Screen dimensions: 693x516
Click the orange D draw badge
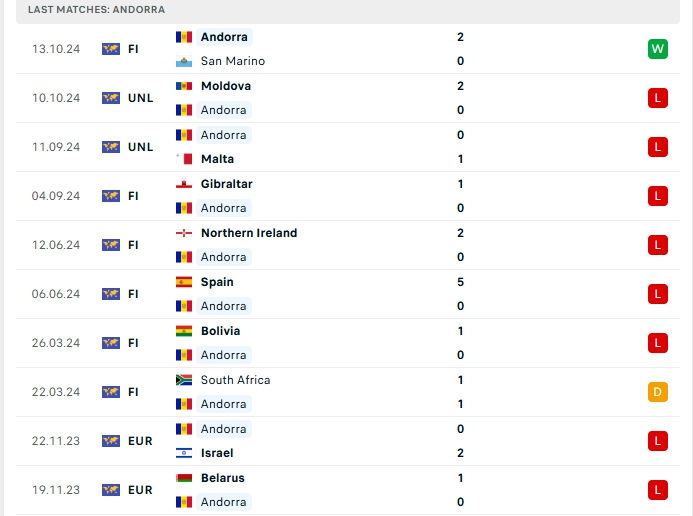click(x=658, y=392)
